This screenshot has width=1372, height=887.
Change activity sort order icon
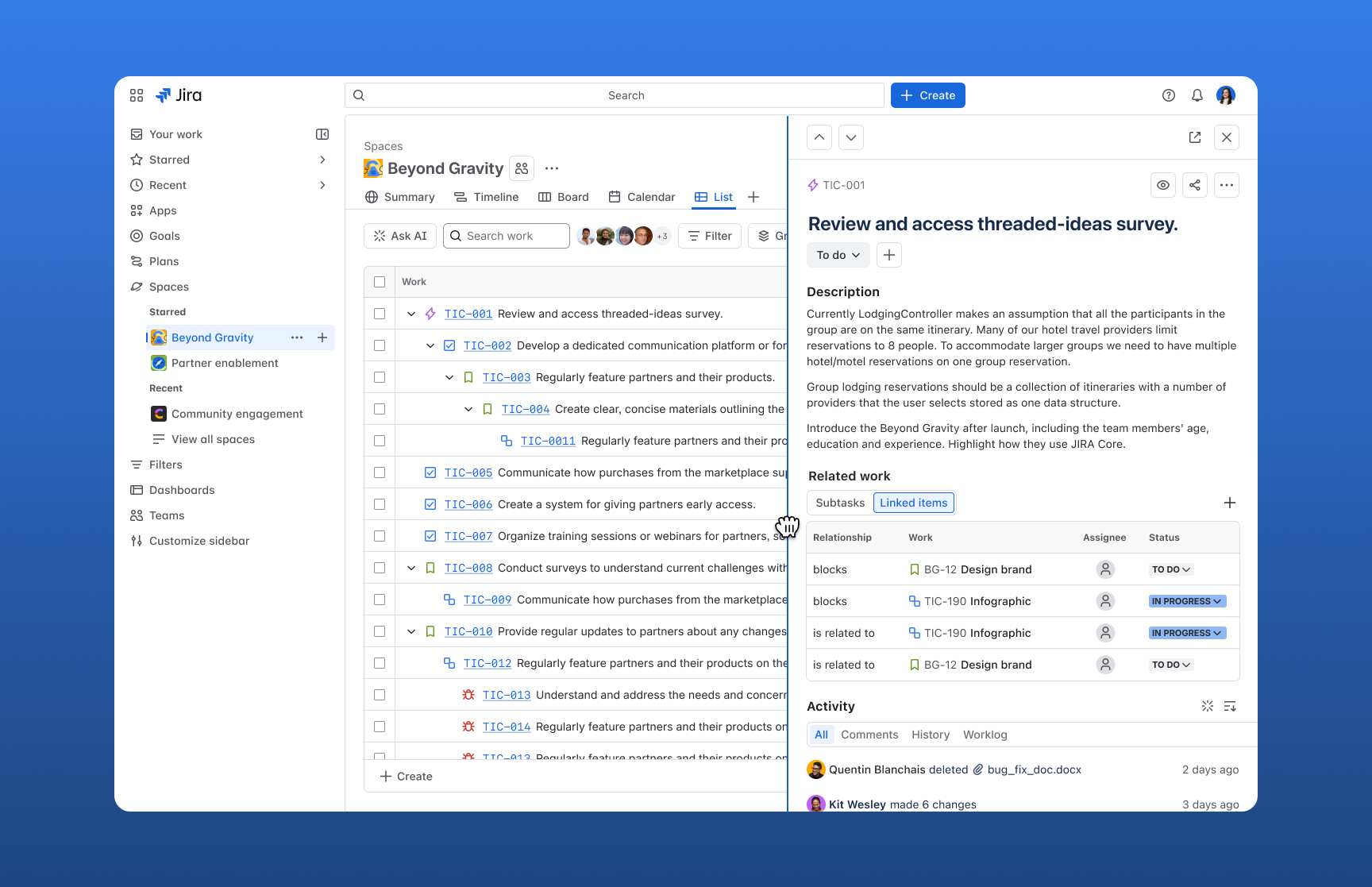click(1230, 706)
